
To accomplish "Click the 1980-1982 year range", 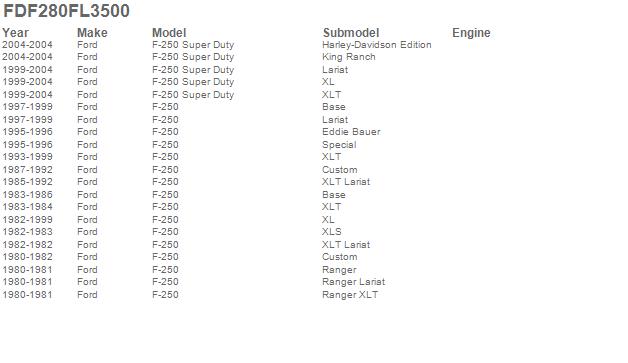I will [x=27, y=257].
